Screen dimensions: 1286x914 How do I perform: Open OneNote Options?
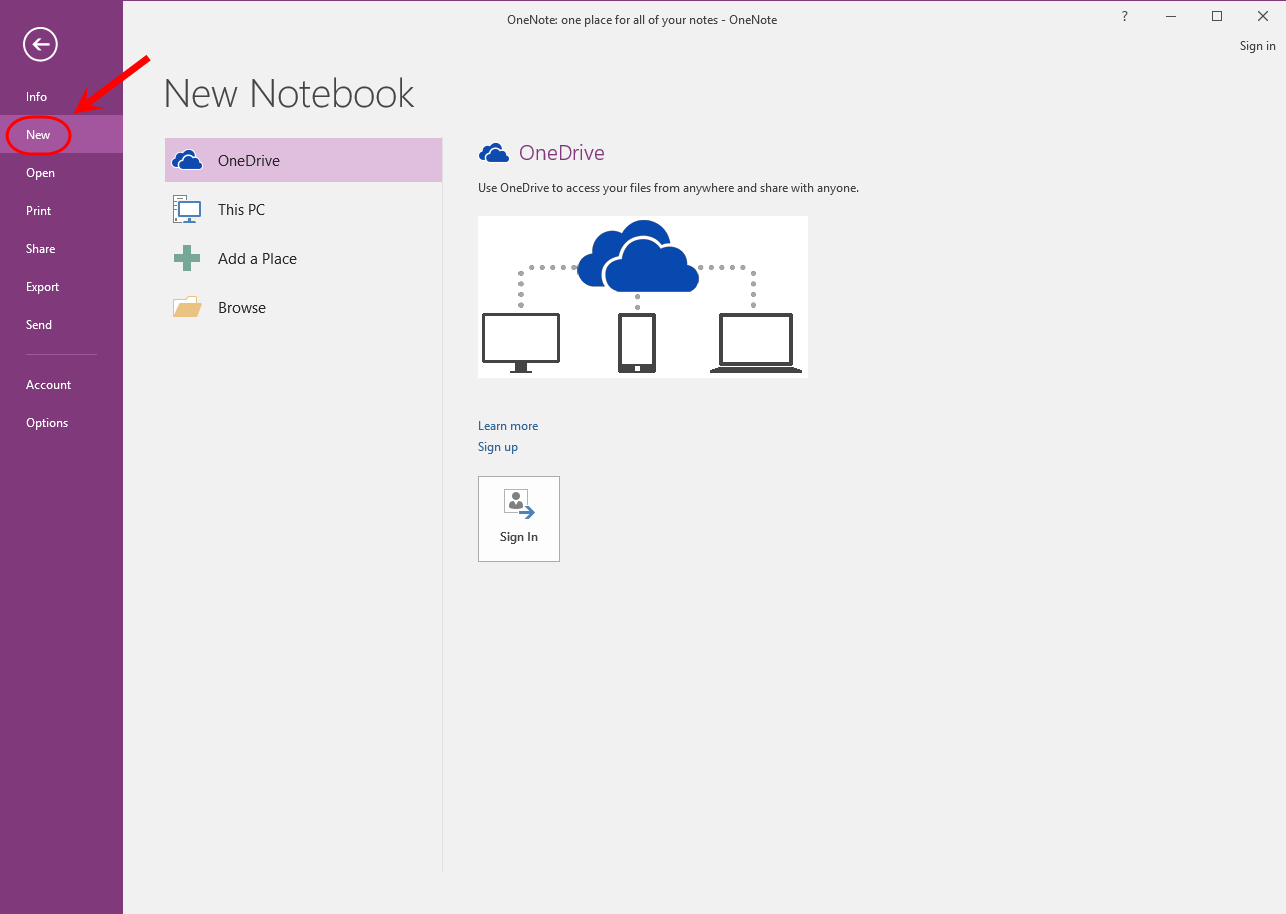[x=61, y=423]
